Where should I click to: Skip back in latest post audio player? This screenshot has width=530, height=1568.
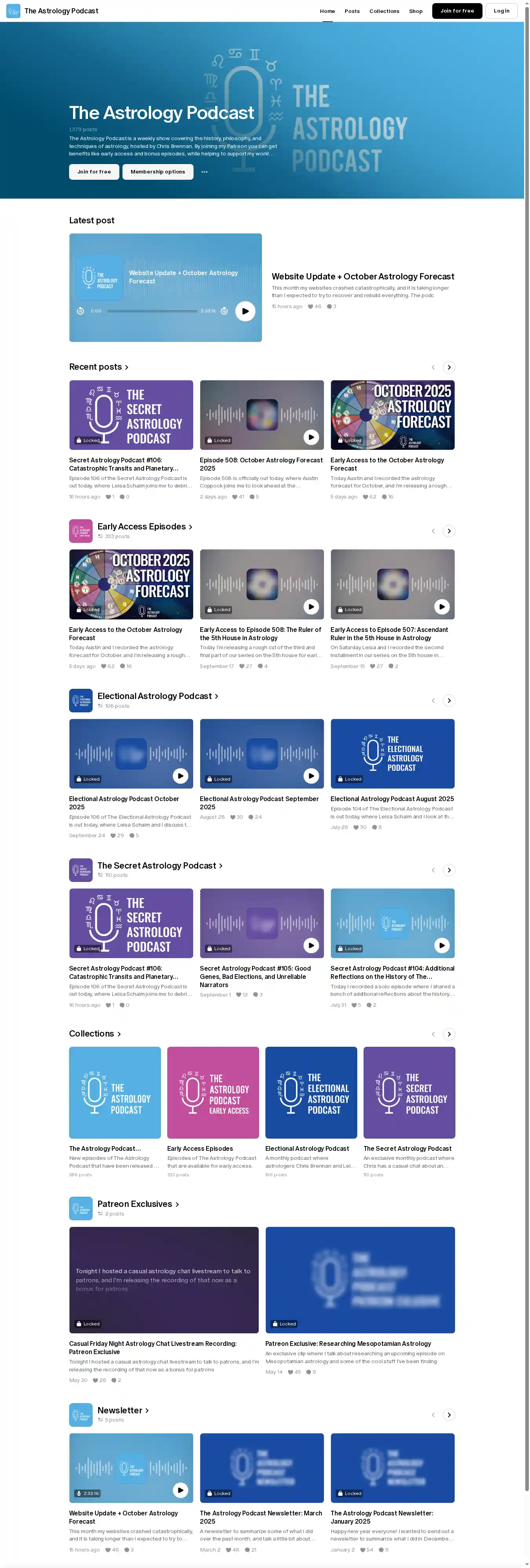tap(80, 311)
